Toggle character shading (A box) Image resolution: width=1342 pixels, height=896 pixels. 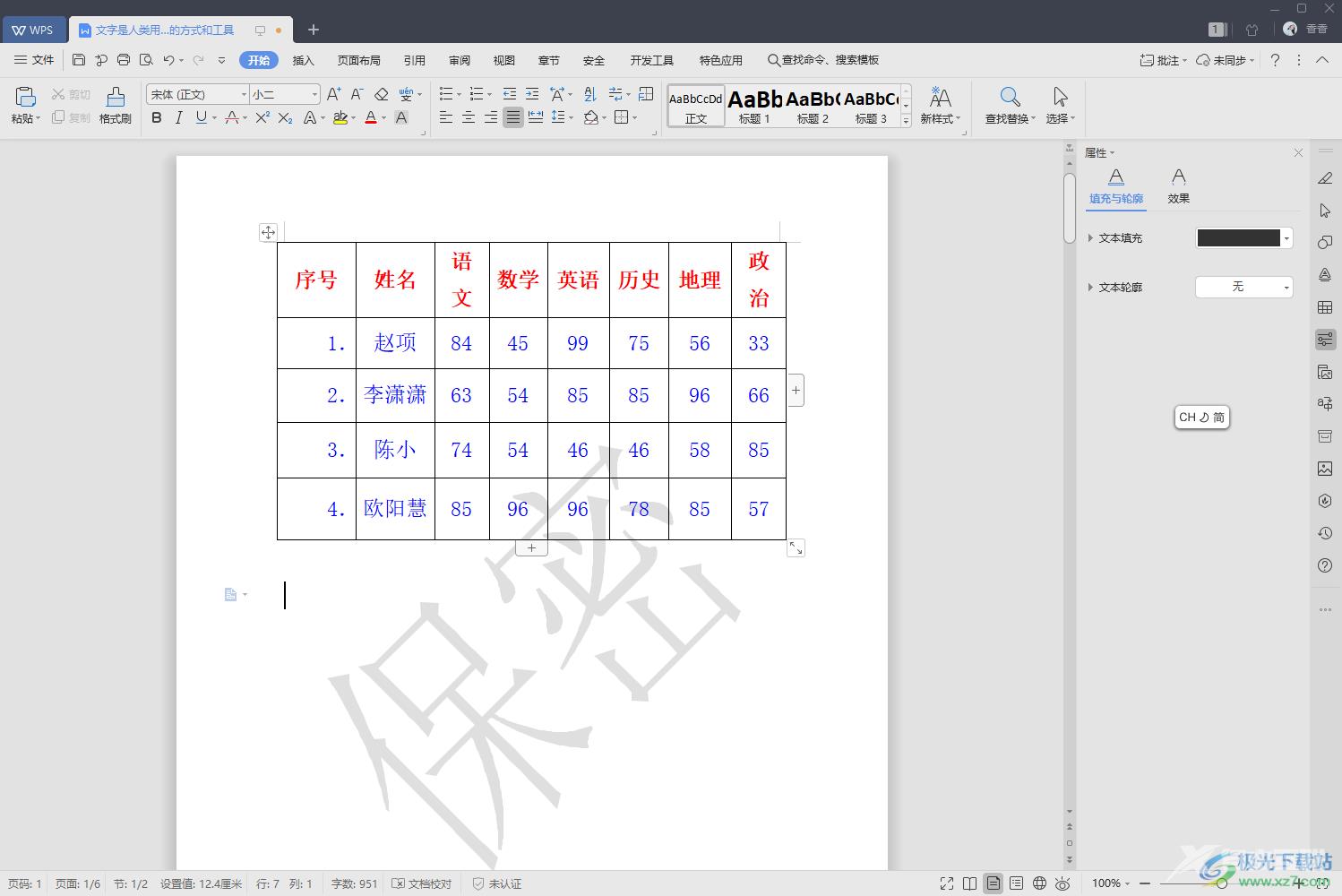coord(401,117)
